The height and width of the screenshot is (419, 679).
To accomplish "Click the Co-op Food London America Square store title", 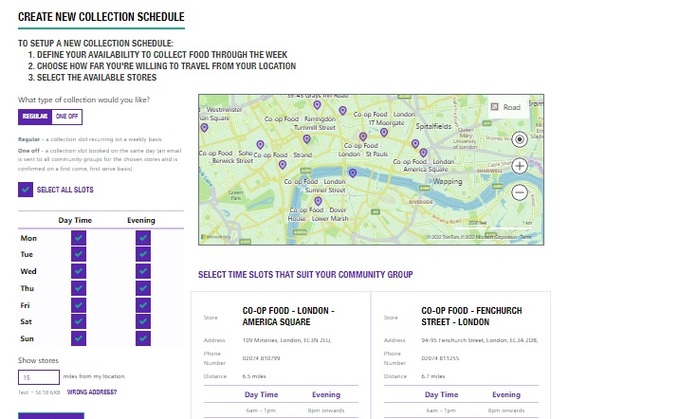I will 288,316.
